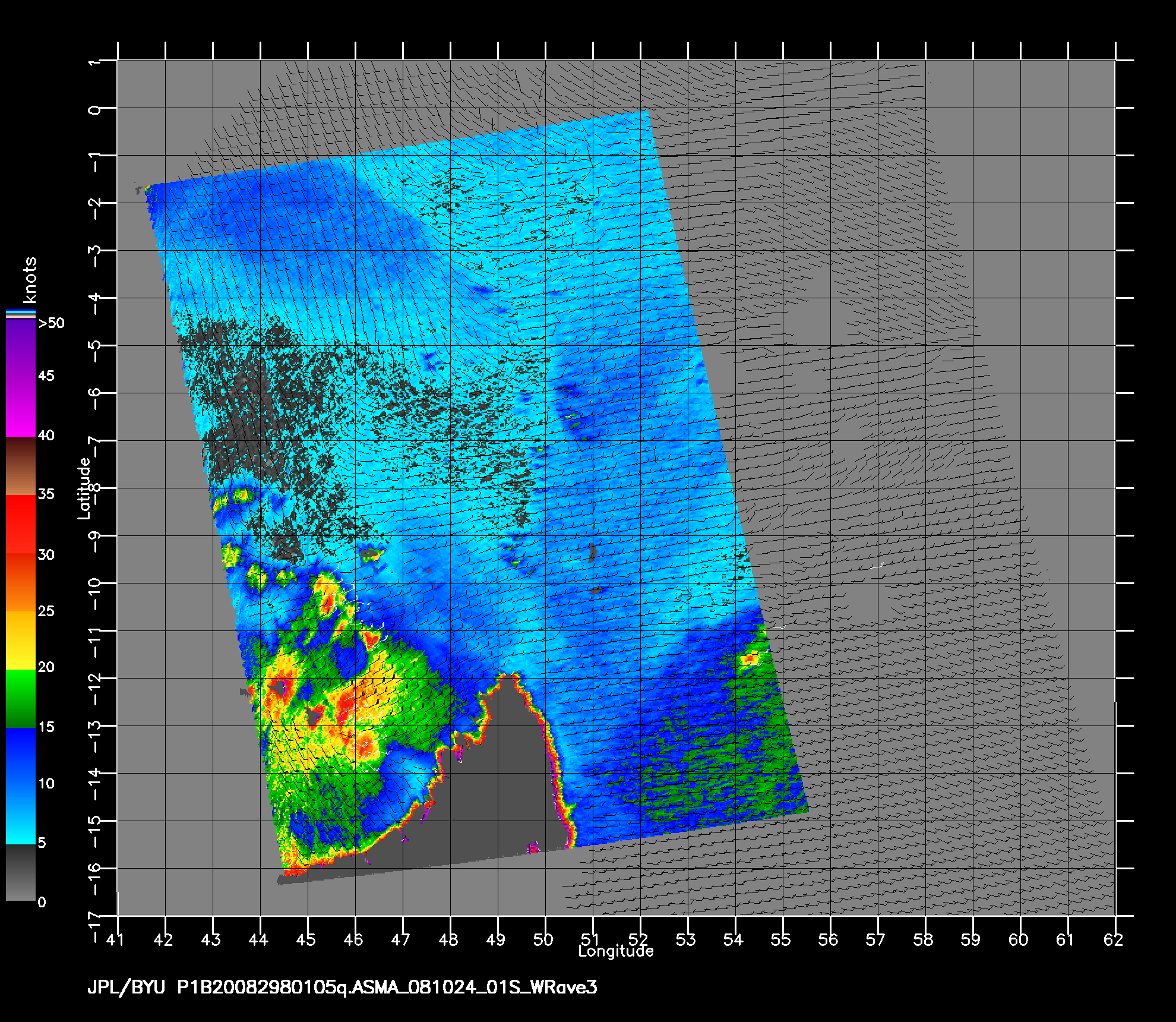
Task: Click the colorbar tick label '40'
Action: (46, 436)
